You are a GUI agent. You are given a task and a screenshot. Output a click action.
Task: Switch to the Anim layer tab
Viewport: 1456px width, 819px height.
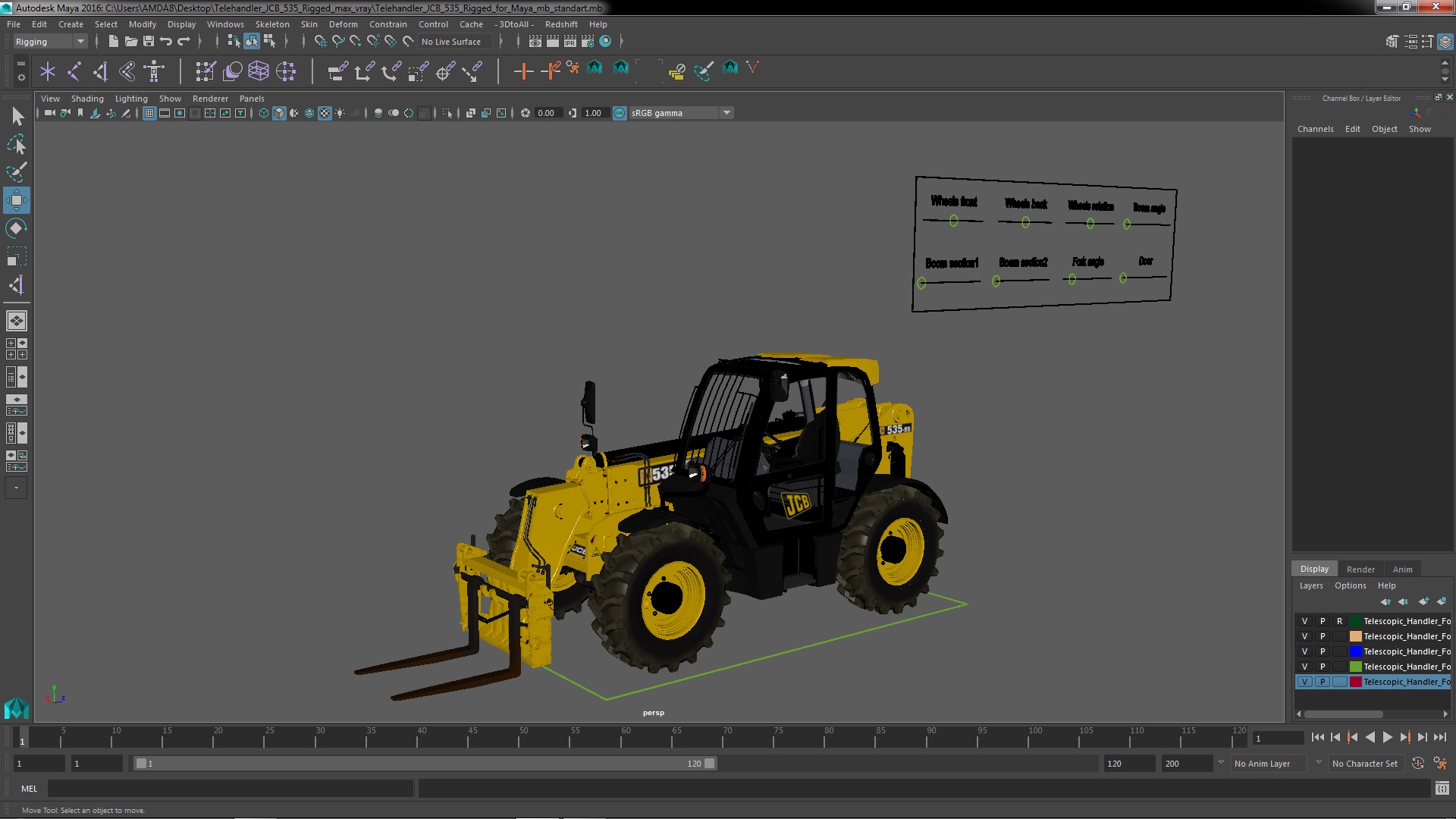point(1402,570)
